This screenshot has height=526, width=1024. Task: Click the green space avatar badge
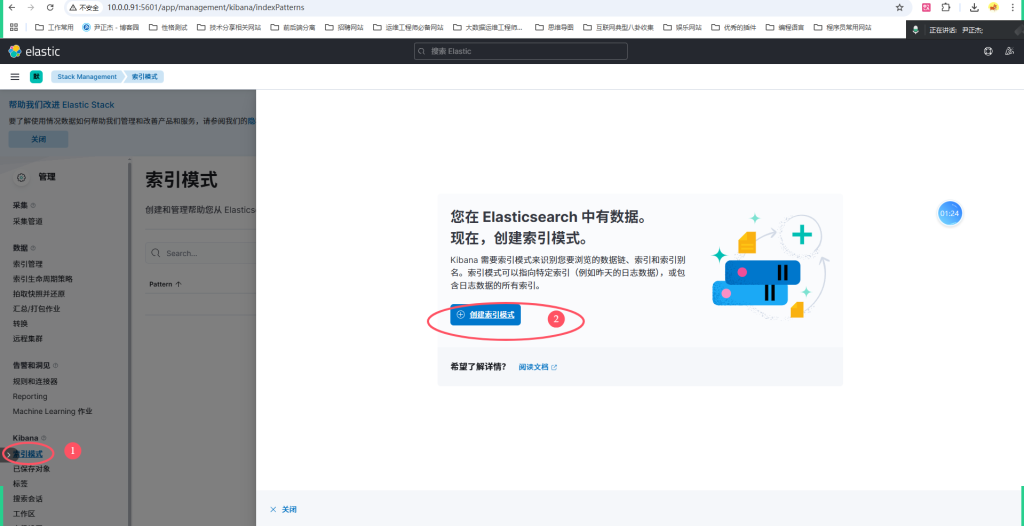36,76
